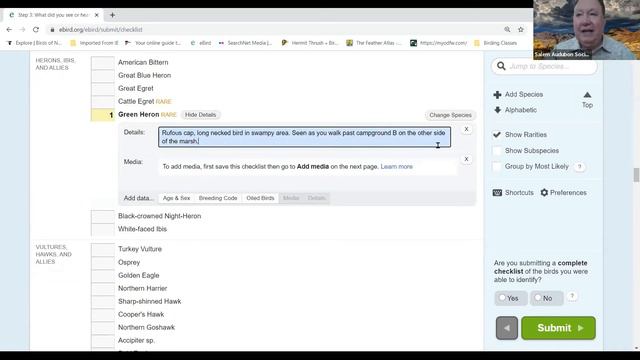Remove the Media section with its X

(466, 159)
